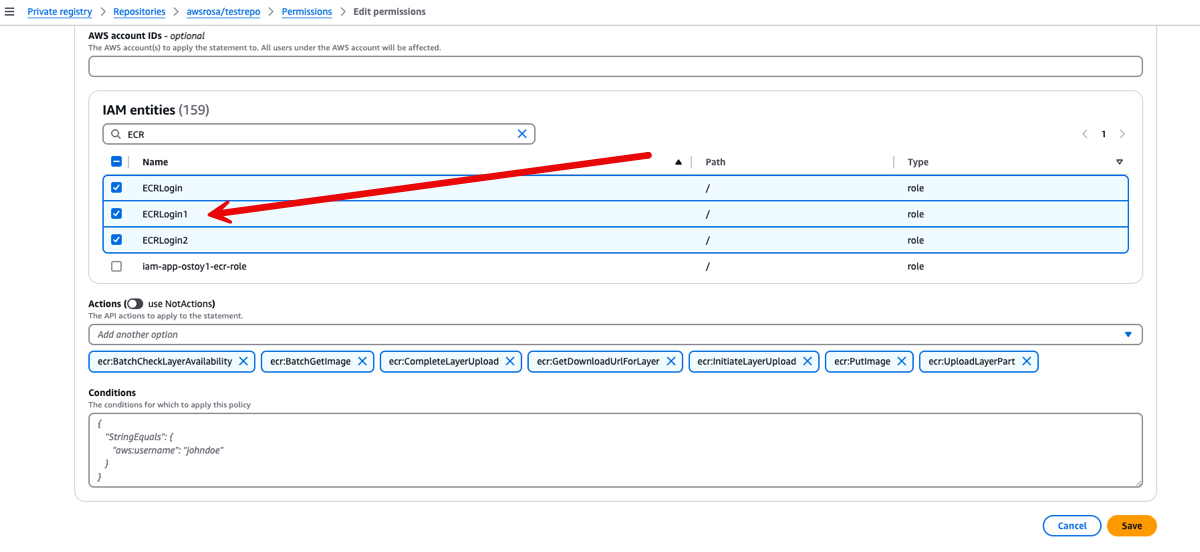This screenshot has height=552, width=1200.
Task: Click into the IAM entities search box
Action: 319,134
